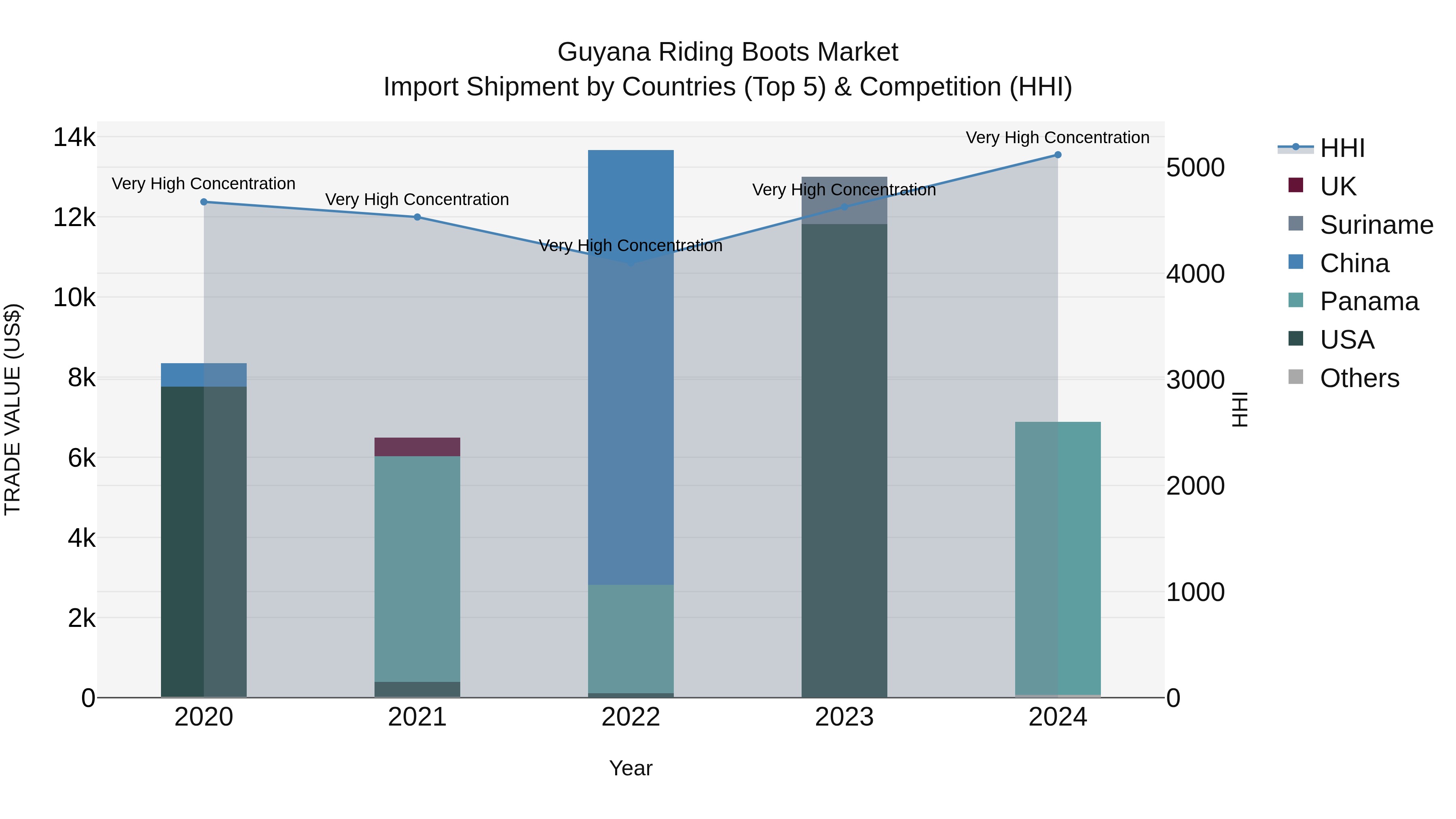The height and width of the screenshot is (819, 1456).
Task: Click the 2021 UK bar segment
Action: 417,447
